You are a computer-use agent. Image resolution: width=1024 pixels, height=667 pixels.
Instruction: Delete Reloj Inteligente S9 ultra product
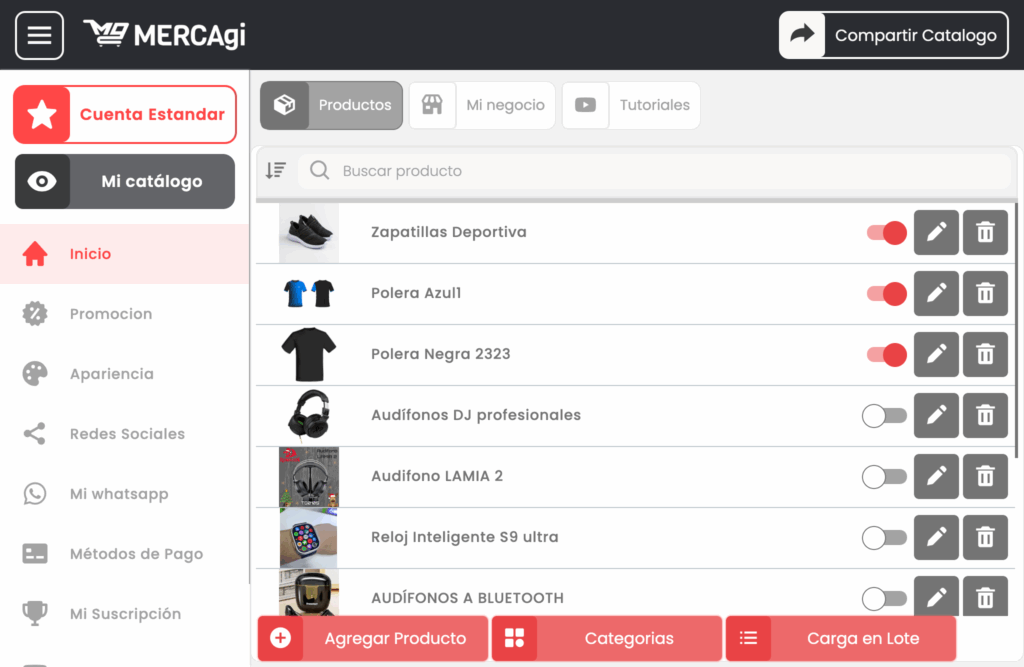(x=985, y=538)
